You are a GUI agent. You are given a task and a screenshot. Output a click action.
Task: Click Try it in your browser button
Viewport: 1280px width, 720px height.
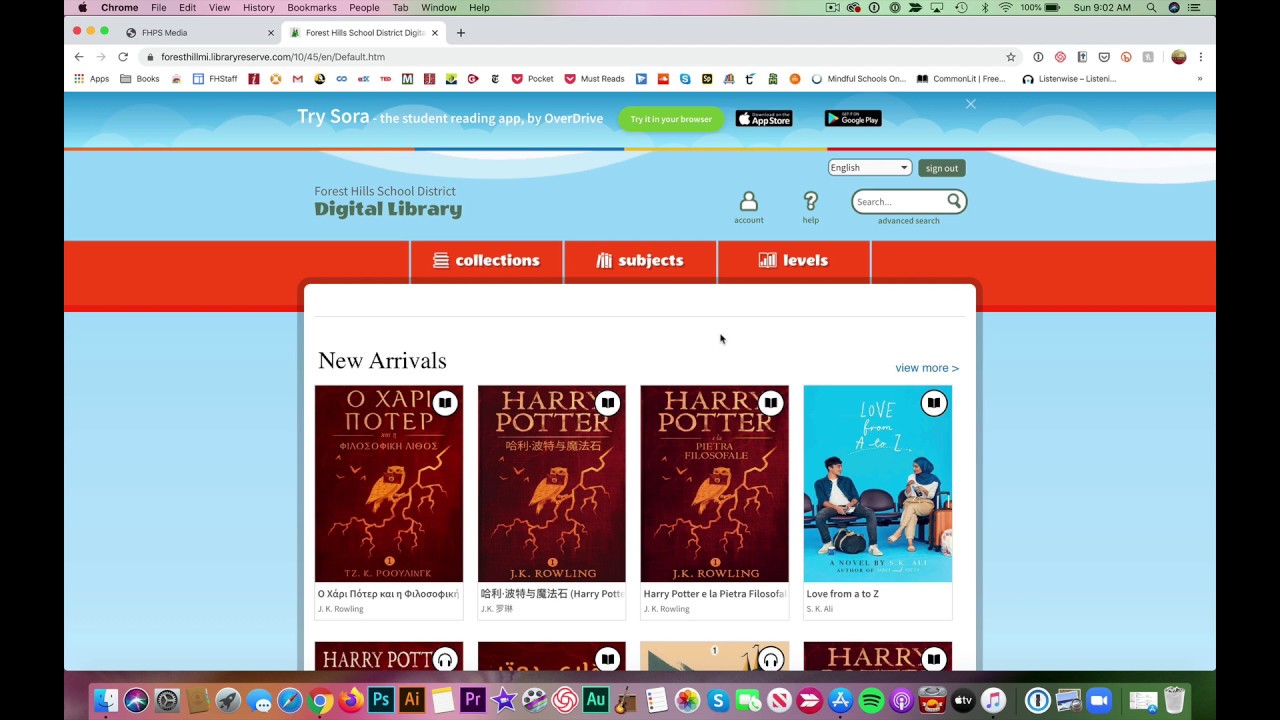click(671, 119)
